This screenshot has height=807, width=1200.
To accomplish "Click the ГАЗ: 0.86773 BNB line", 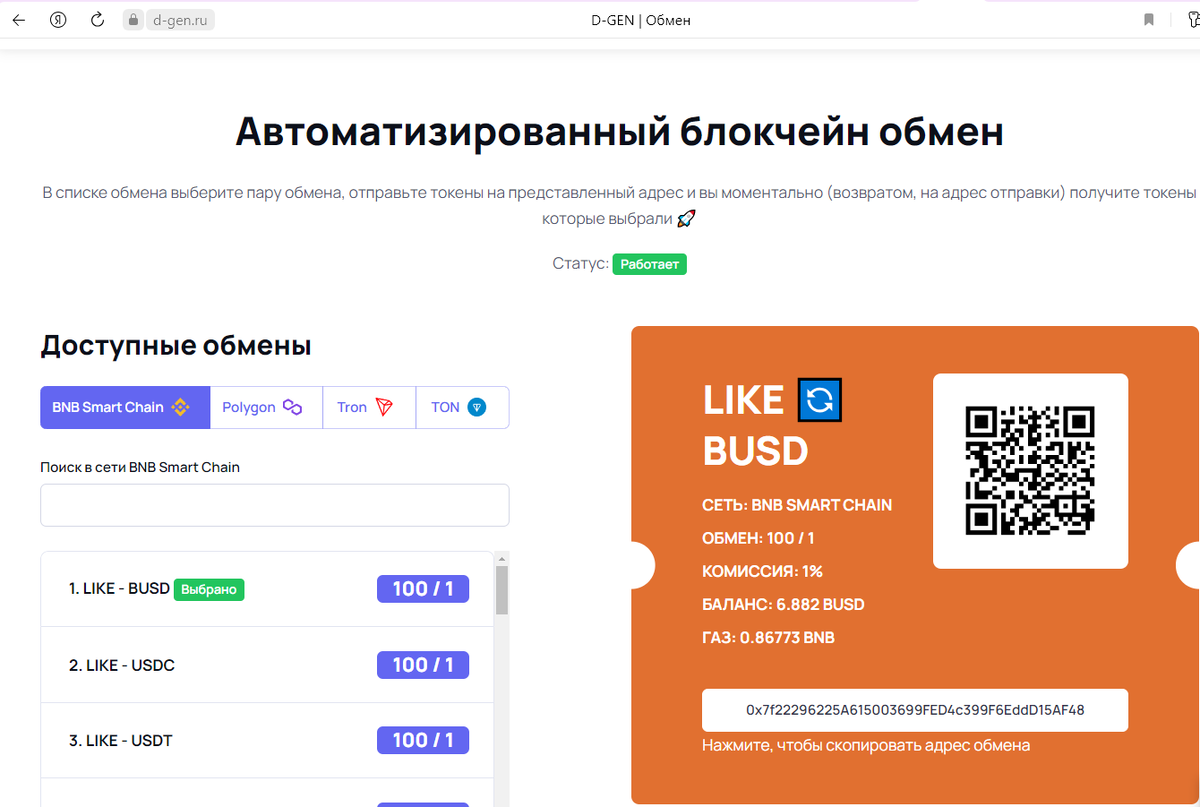I will pos(768,638).
